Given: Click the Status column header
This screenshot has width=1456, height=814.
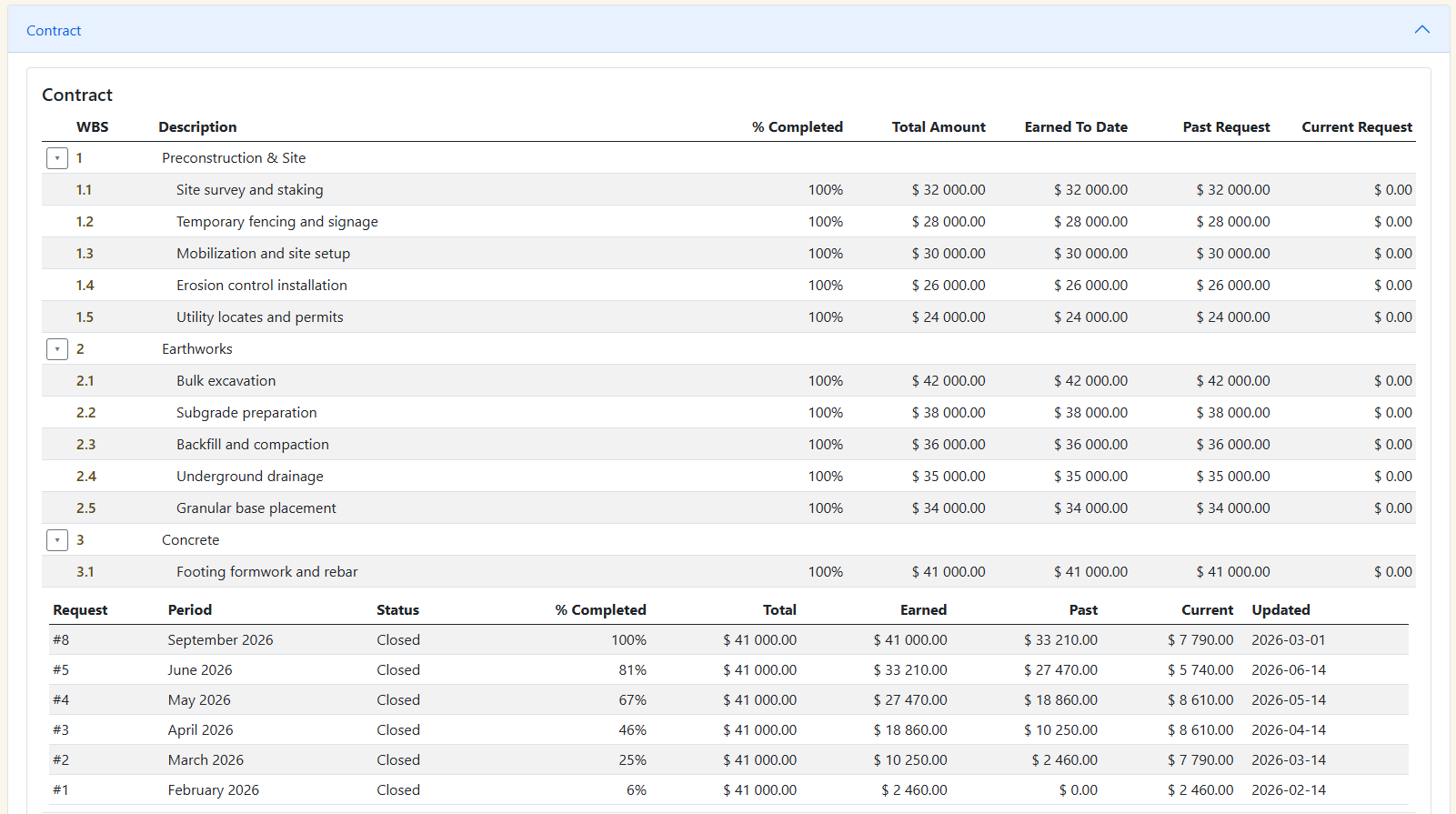Looking at the screenshot, I should (397, 610).
